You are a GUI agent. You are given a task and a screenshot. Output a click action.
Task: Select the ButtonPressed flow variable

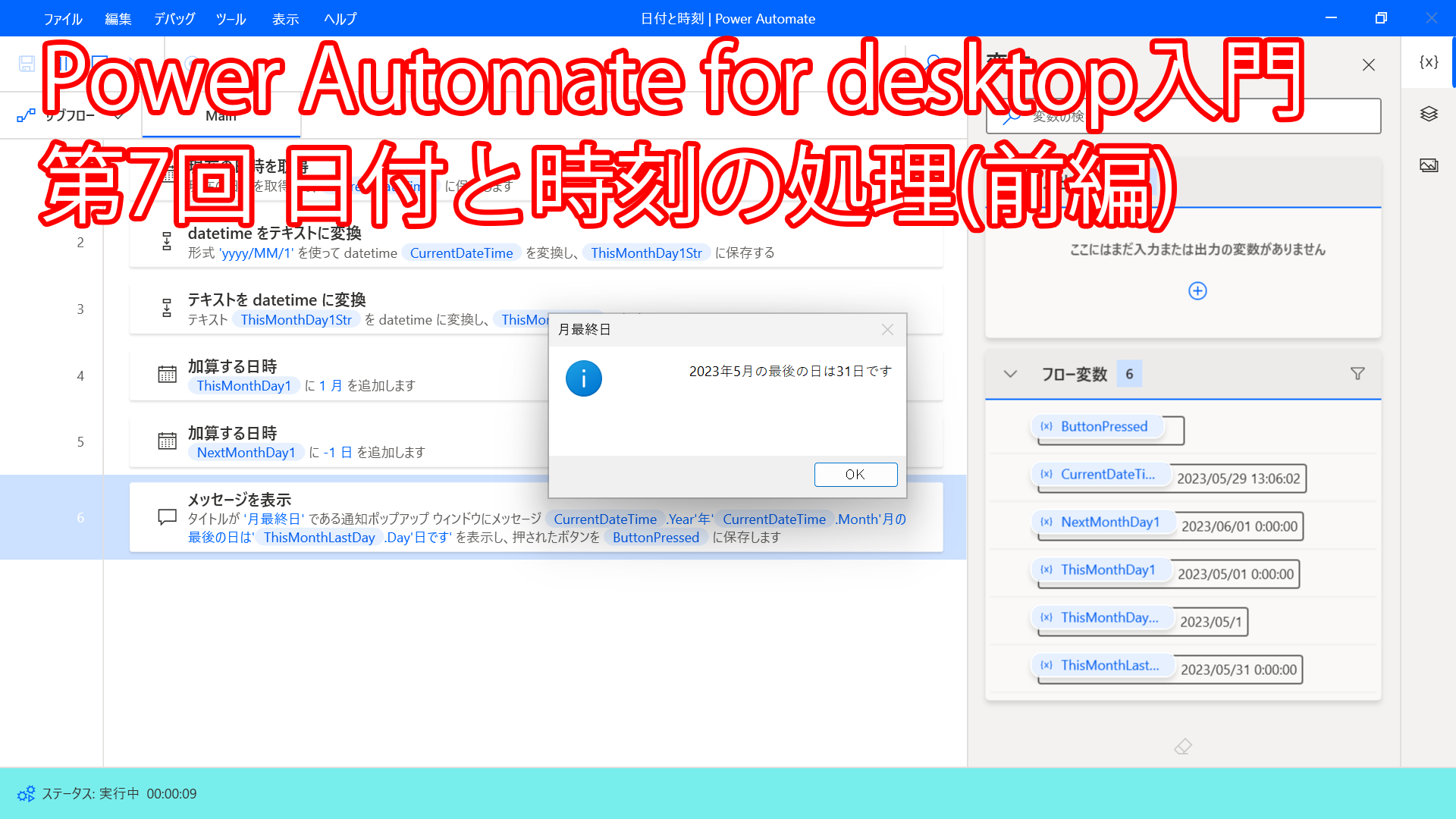(1097, 427)
